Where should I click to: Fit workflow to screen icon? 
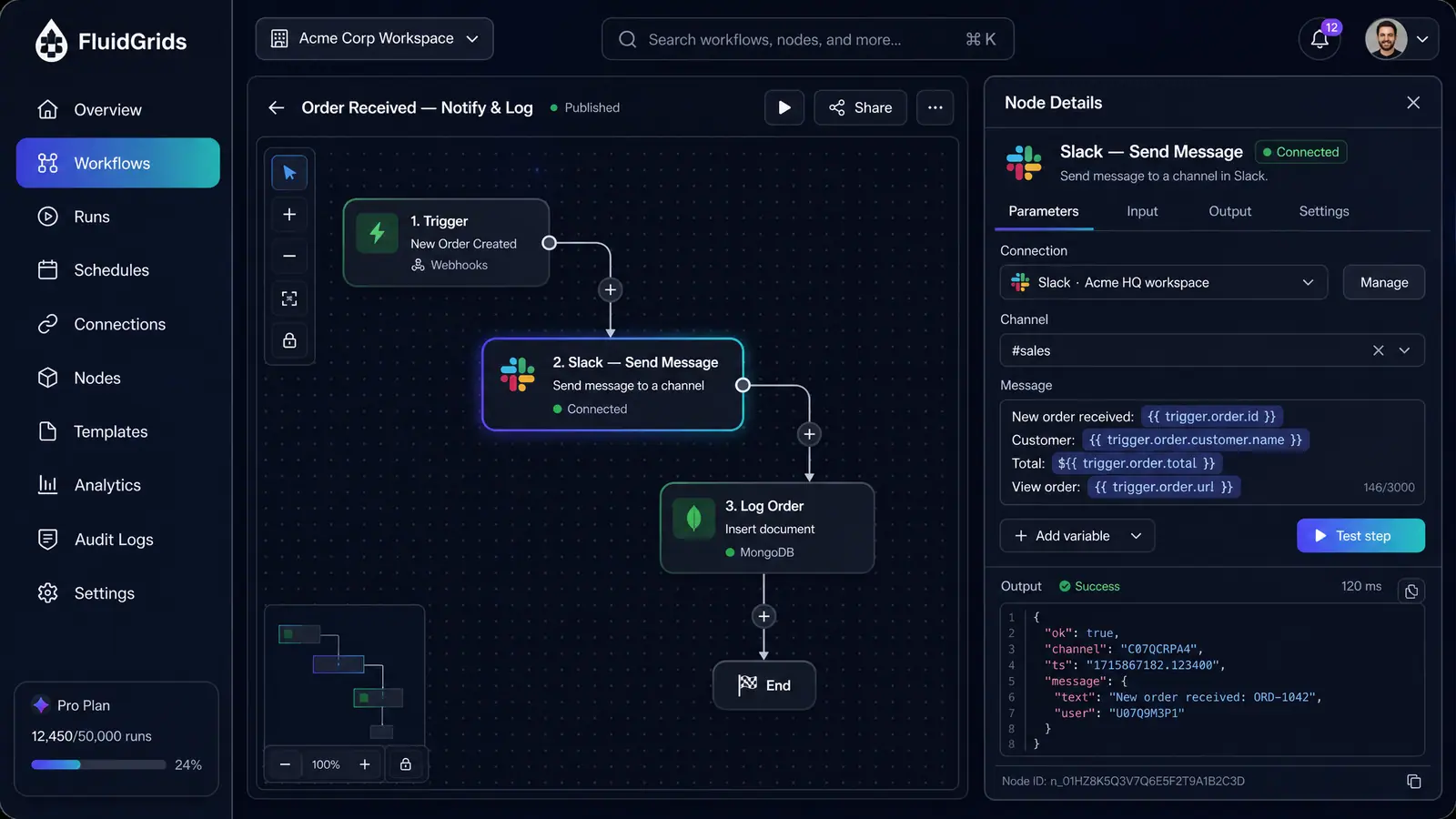click(289, 298)
